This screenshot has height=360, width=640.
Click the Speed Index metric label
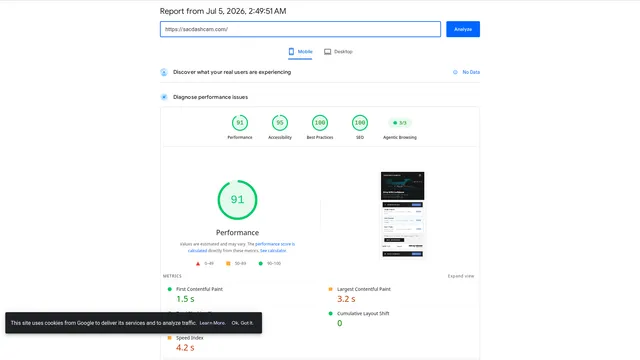(x=189, y=338)
